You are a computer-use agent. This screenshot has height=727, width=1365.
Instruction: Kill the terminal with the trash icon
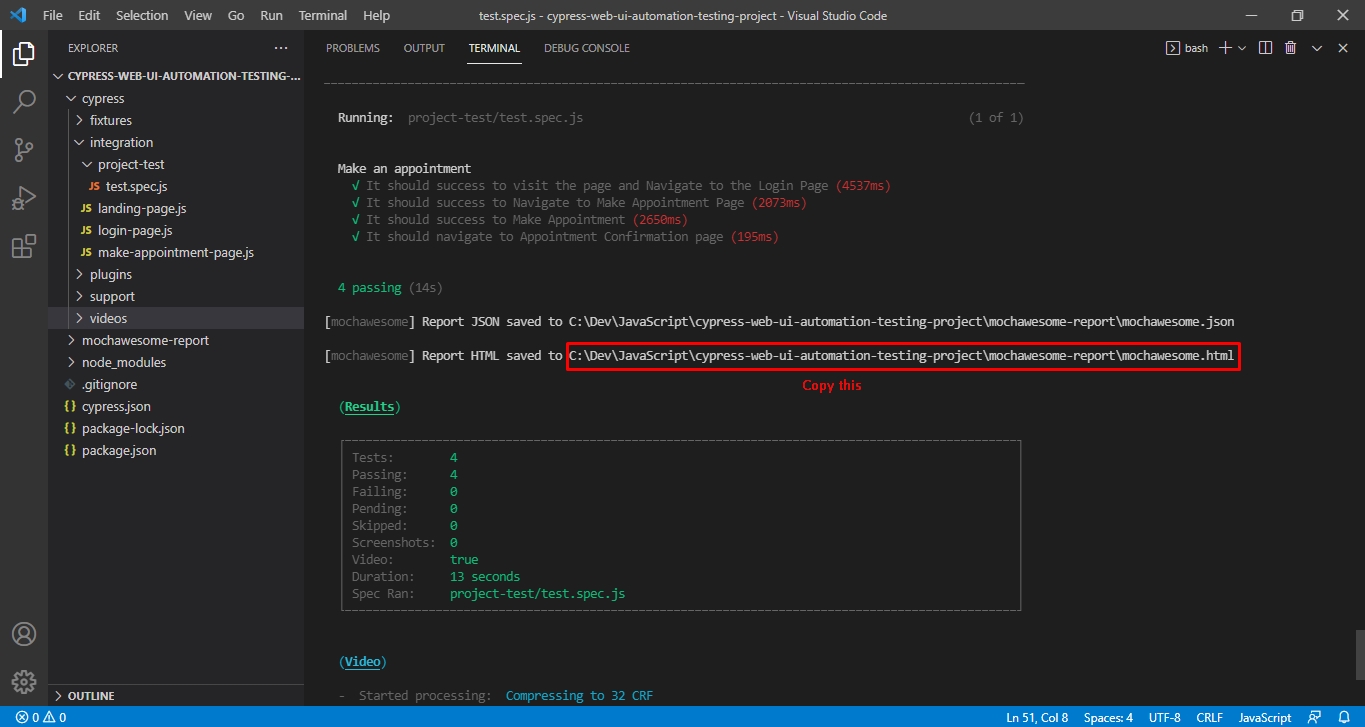tap(1290, 47)
